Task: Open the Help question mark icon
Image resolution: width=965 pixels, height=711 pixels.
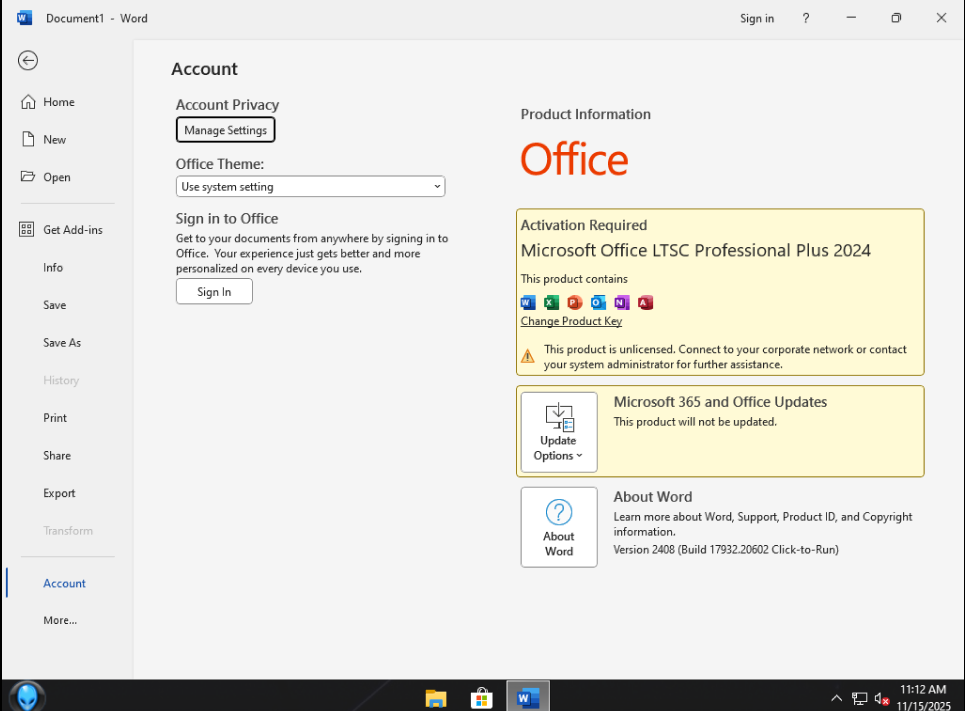Action: coord(806,18)
